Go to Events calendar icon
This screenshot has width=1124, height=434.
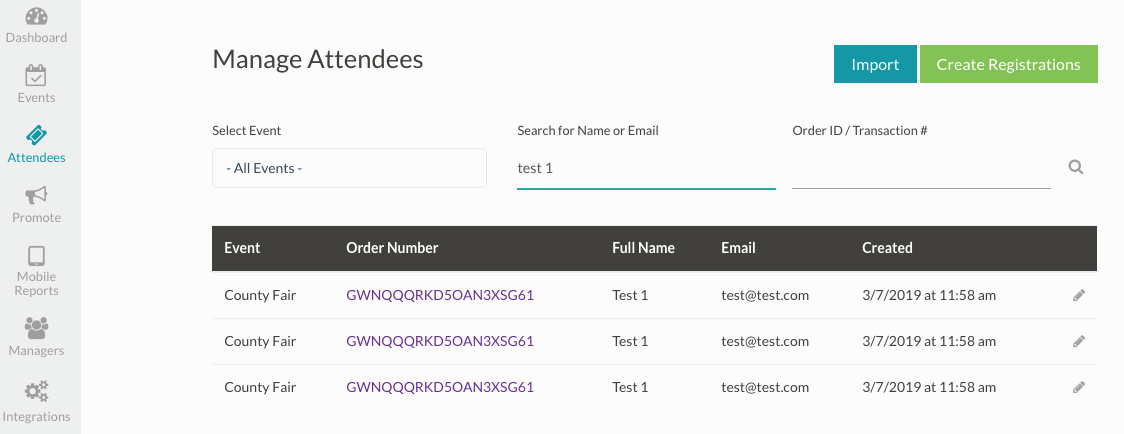click(x=36, y=76)
